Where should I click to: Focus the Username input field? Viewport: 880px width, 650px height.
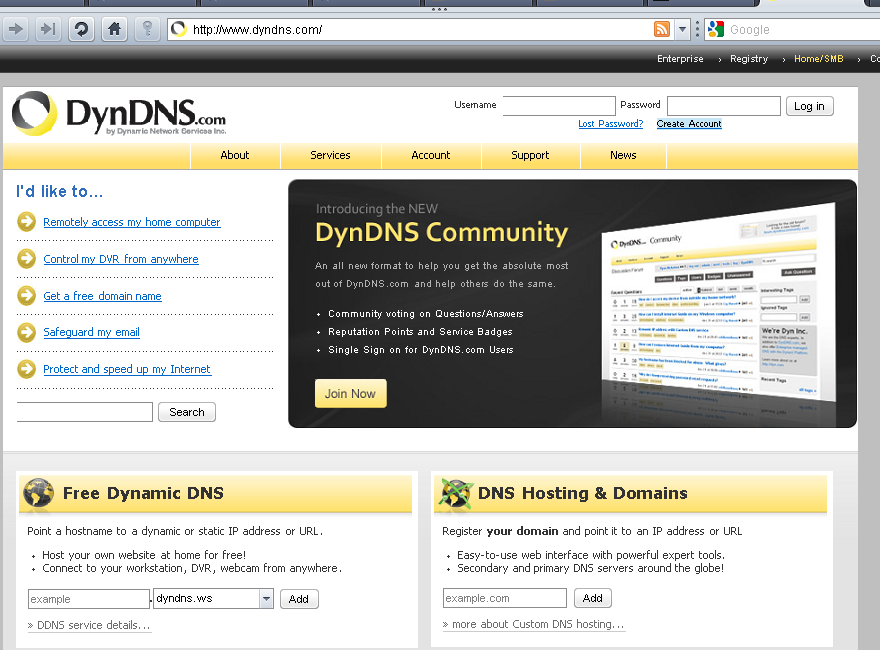click(x=558, y=106)
